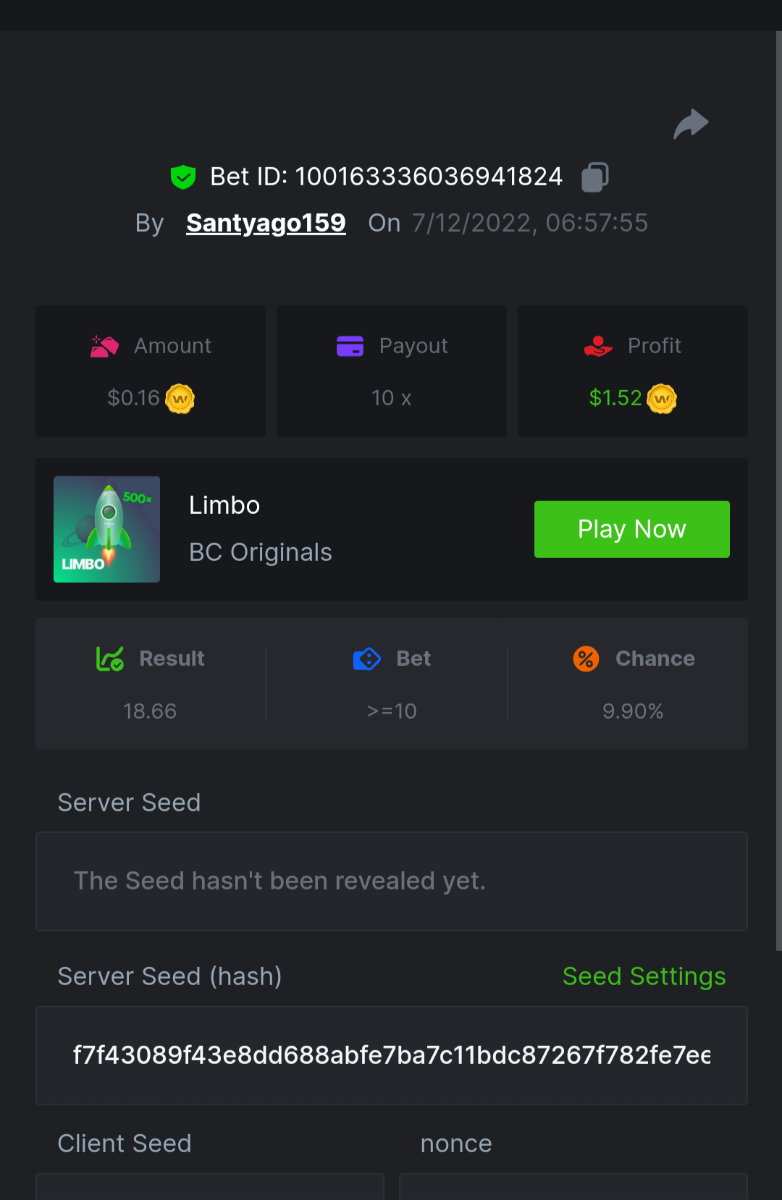Open Seed Settings link

pyautogui.click(x=644, y=976)
